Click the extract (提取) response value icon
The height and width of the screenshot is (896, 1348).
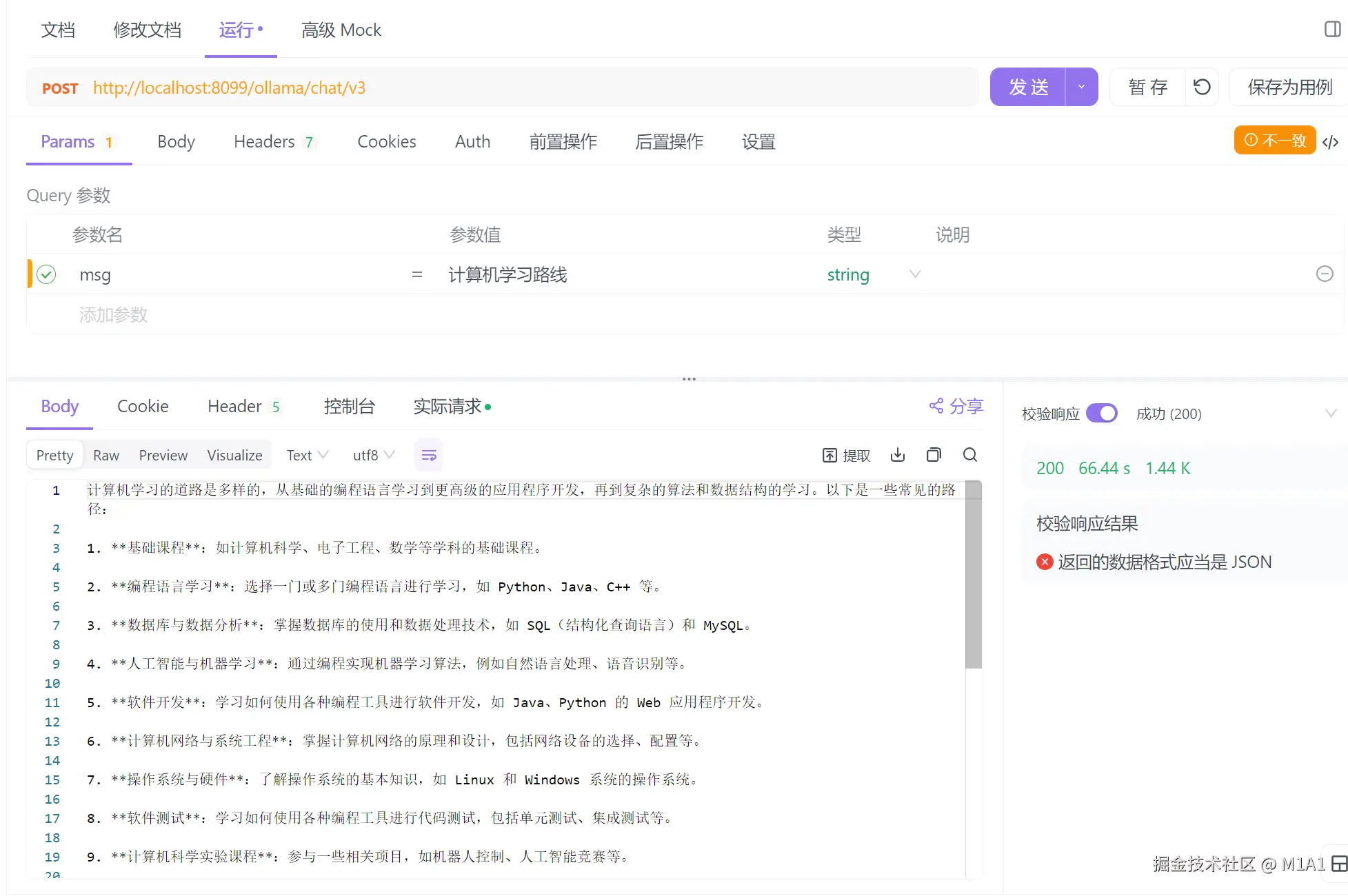tap(847, 455)
